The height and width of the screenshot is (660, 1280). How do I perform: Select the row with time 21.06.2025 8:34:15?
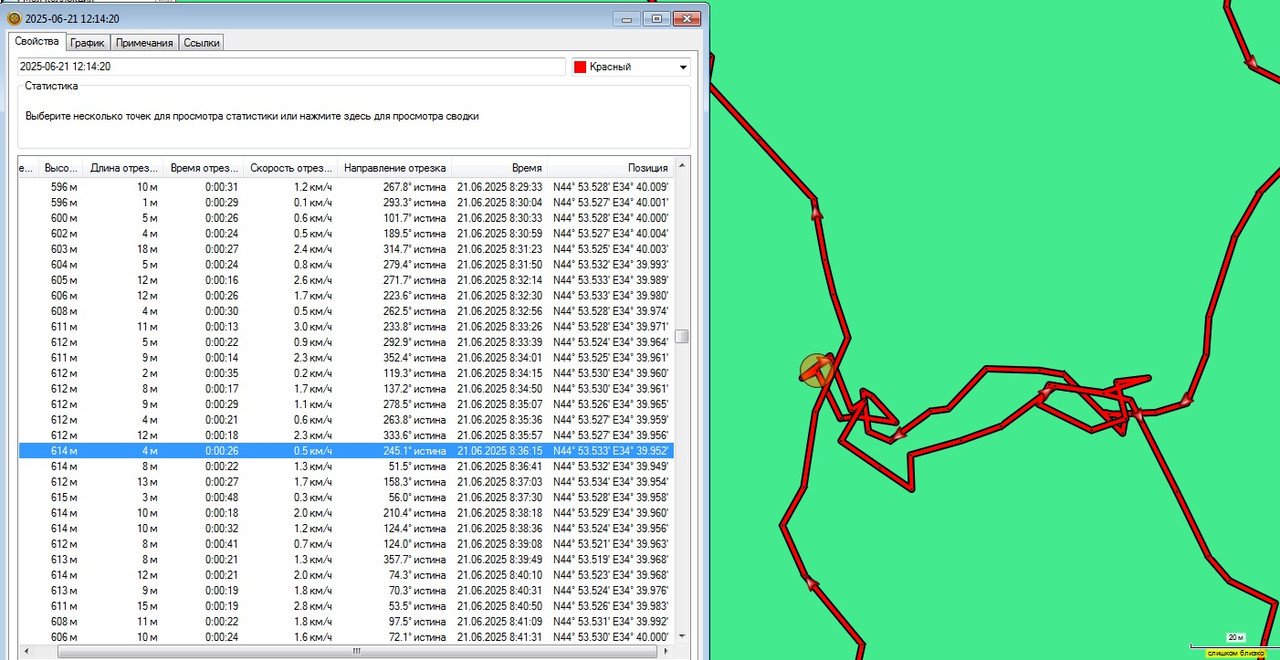pos(346,373)
